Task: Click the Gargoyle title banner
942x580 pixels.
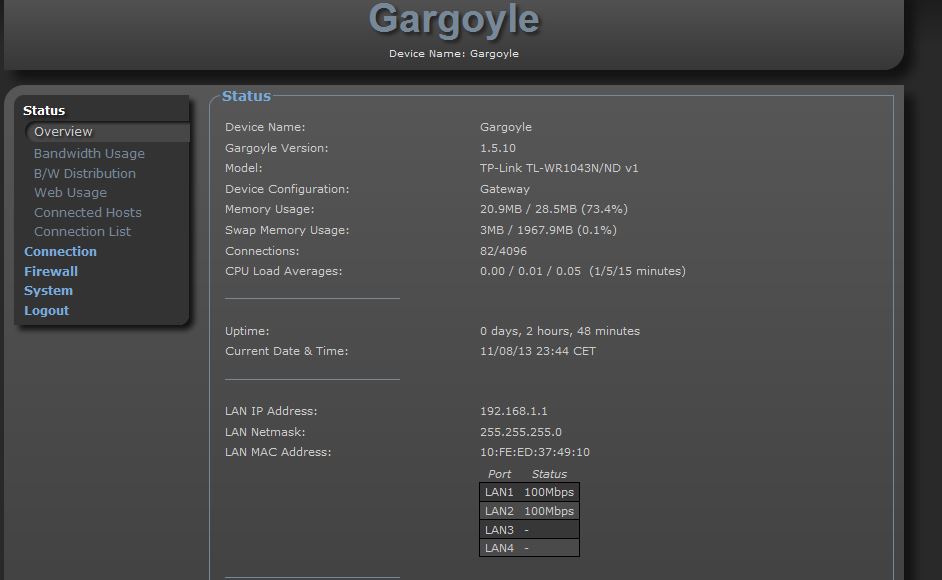Action: pyautogui.click(x=455, y=20)
